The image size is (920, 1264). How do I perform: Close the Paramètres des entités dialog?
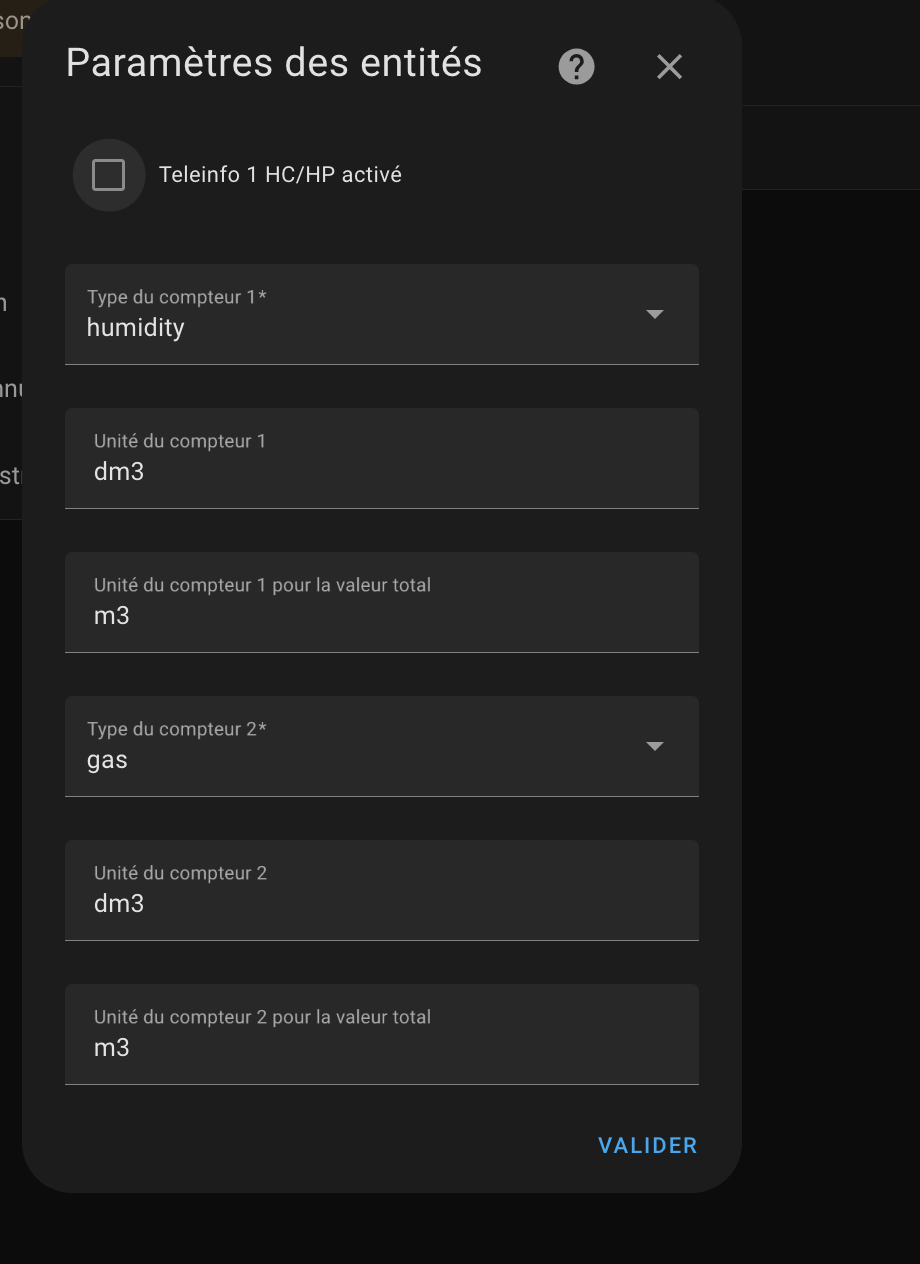coord(669,67)
